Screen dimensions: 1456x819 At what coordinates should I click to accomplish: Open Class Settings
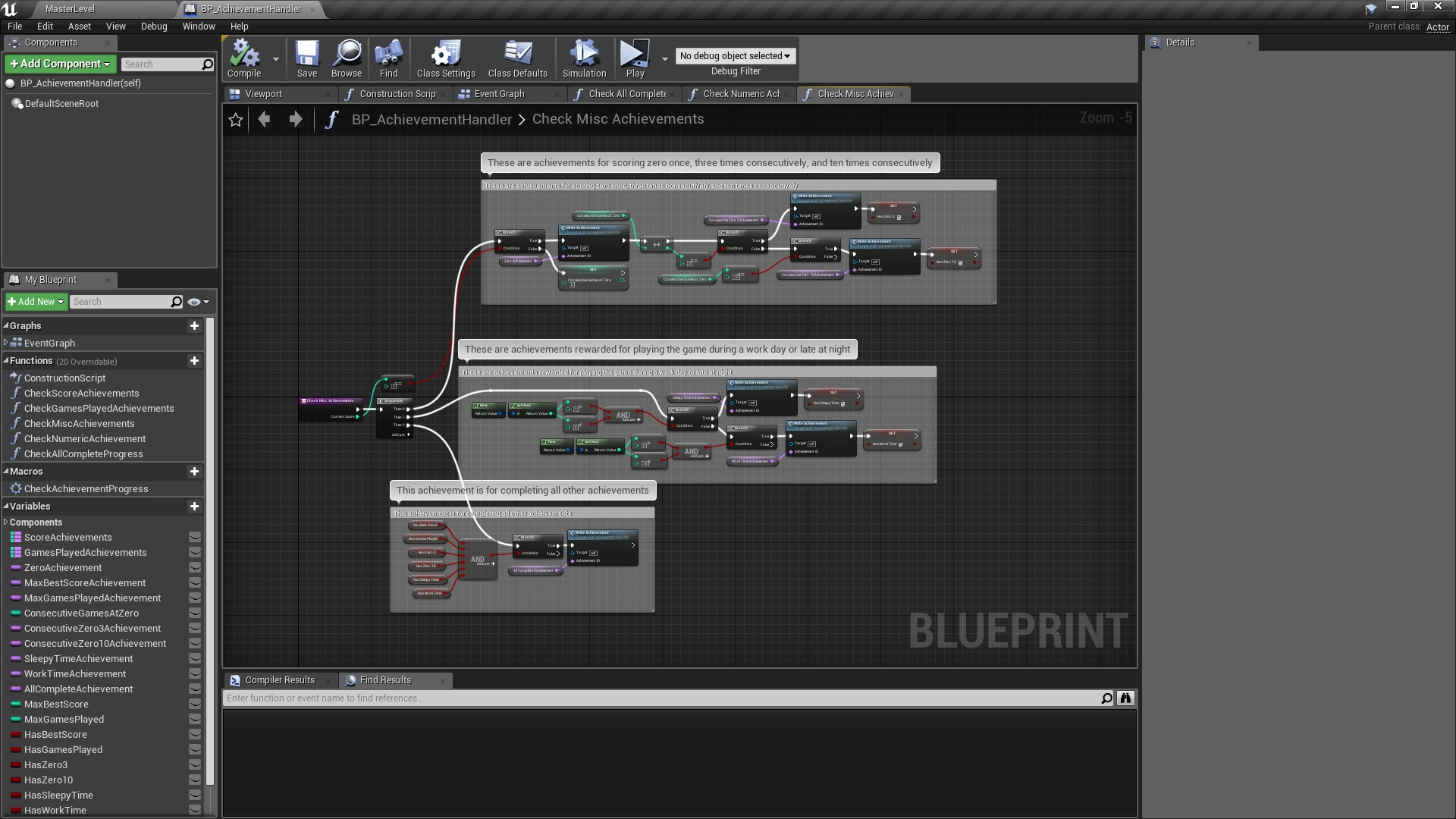pos(444,57)
